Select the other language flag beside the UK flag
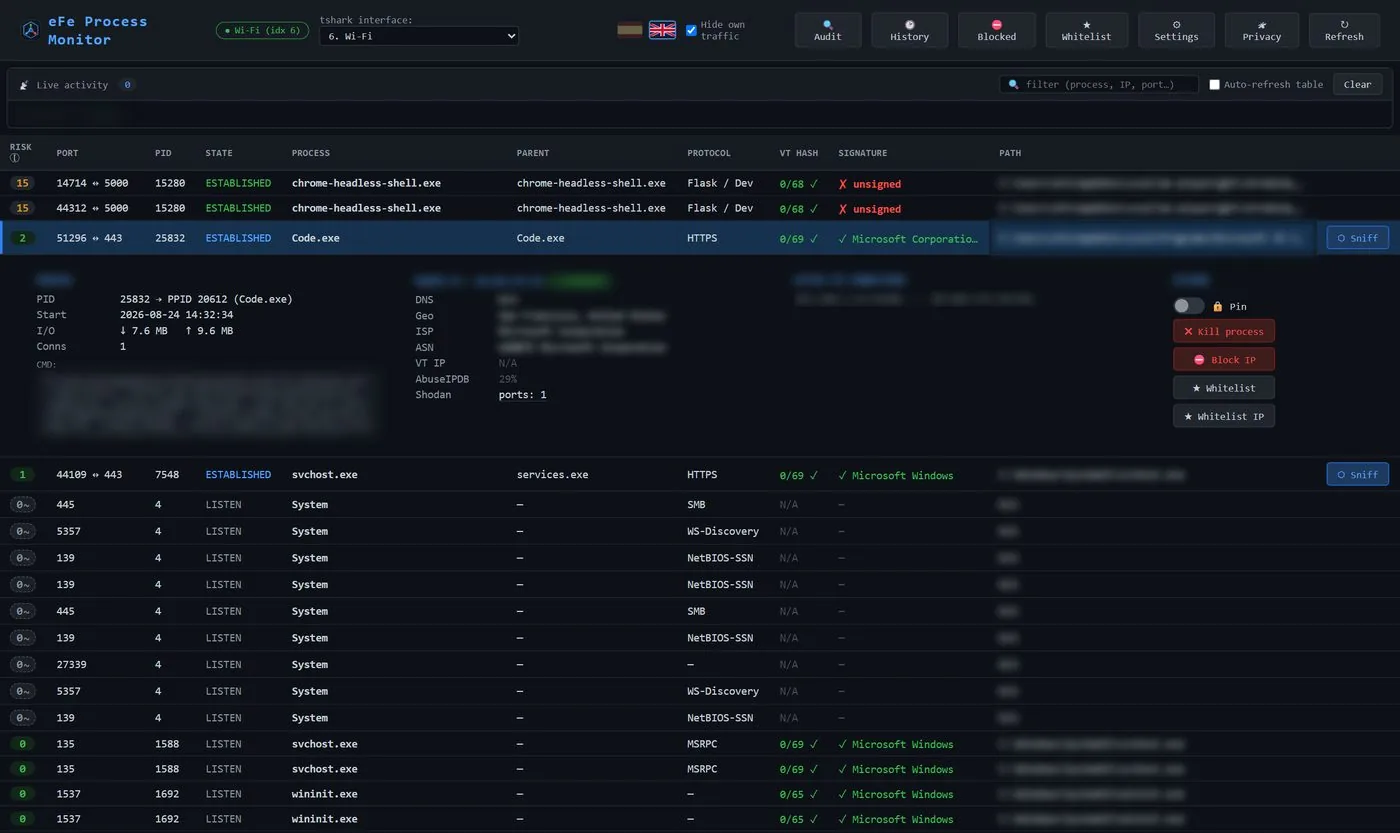The image size is (1400, 833). pos(630,30)
